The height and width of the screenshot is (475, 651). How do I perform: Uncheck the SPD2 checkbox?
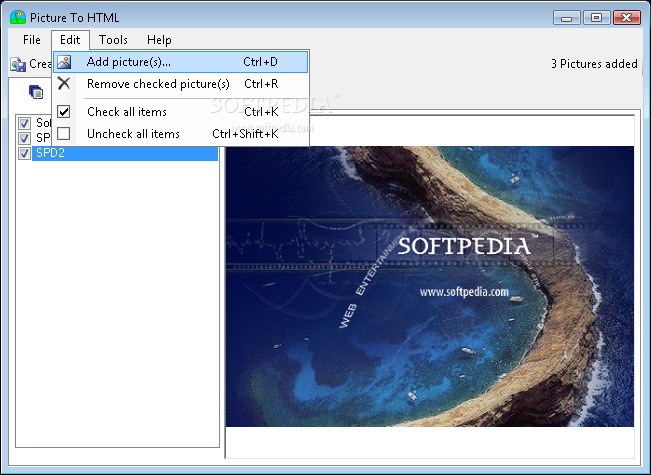[24, 153]
